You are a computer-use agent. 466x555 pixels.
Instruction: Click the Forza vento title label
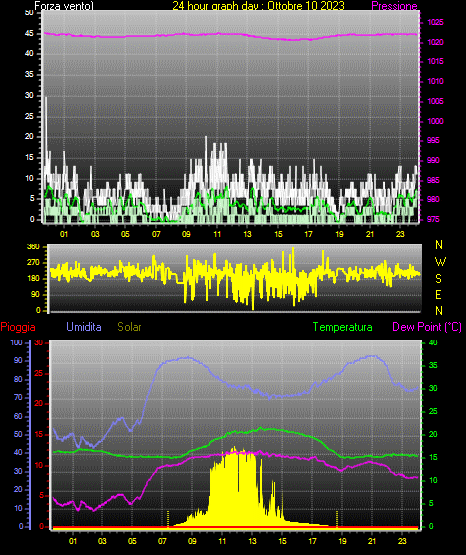[64, 6]
